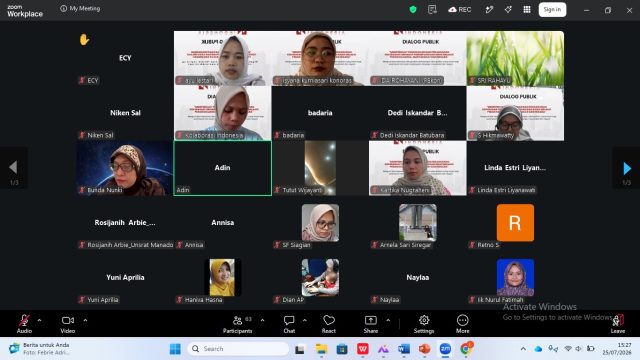Expand share options arrow
640x360 pixels.
point(388,320)
